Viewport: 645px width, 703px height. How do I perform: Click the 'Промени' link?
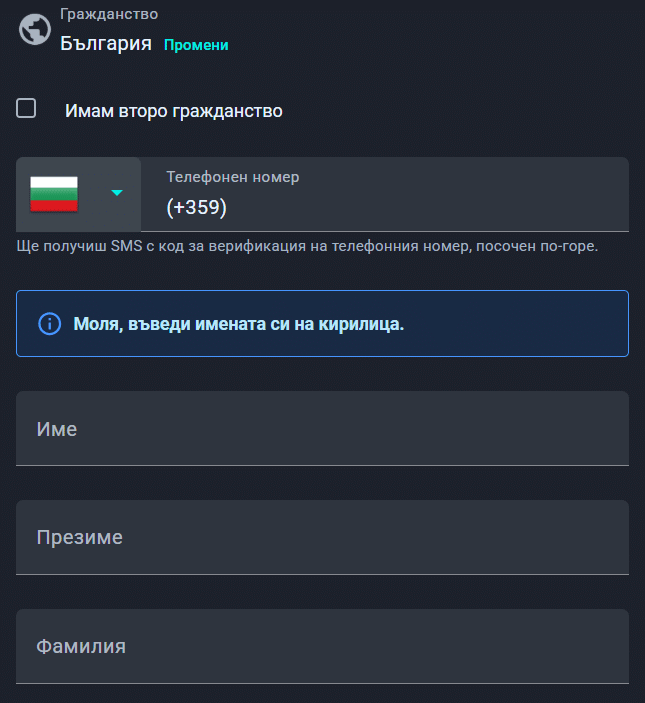196,45
